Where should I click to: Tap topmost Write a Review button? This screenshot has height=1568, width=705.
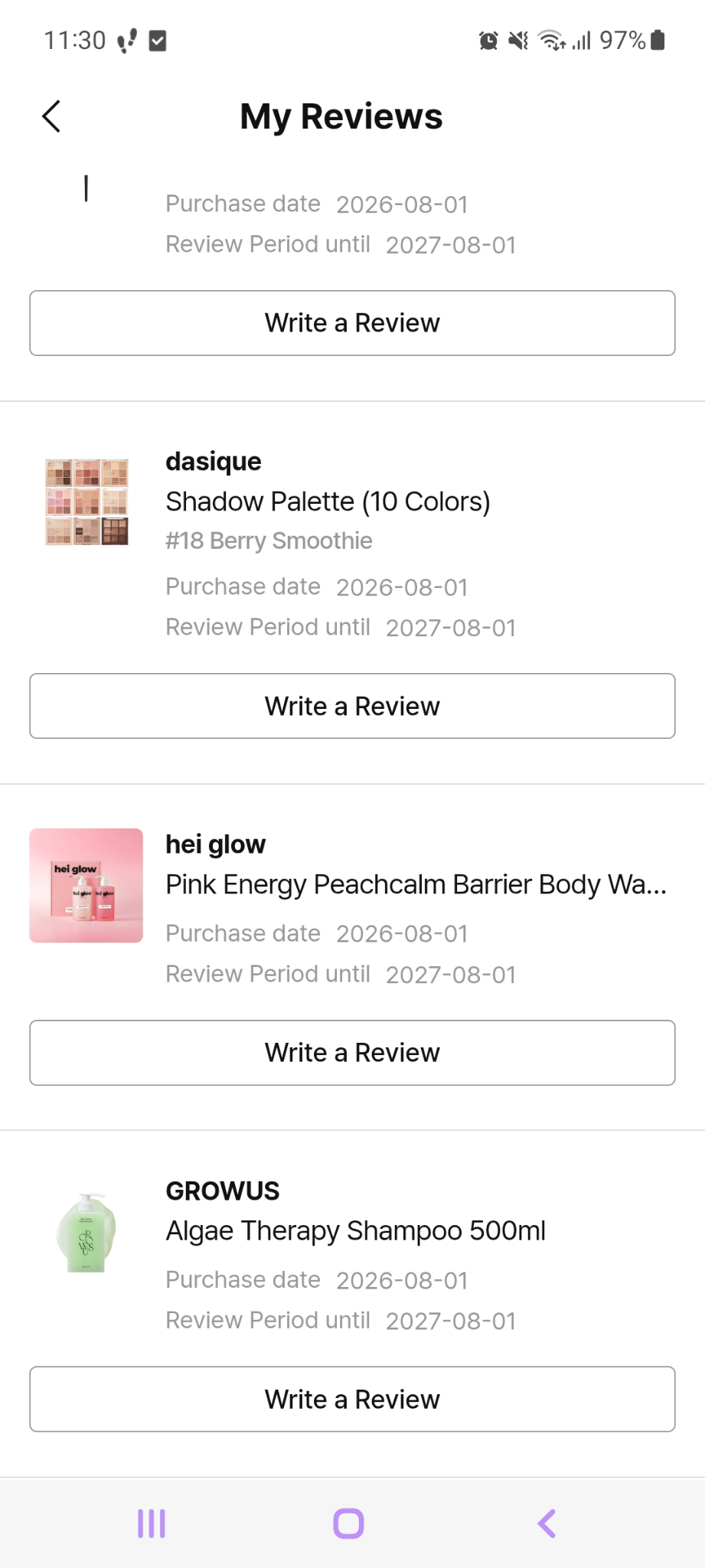[x=352, y=323]
